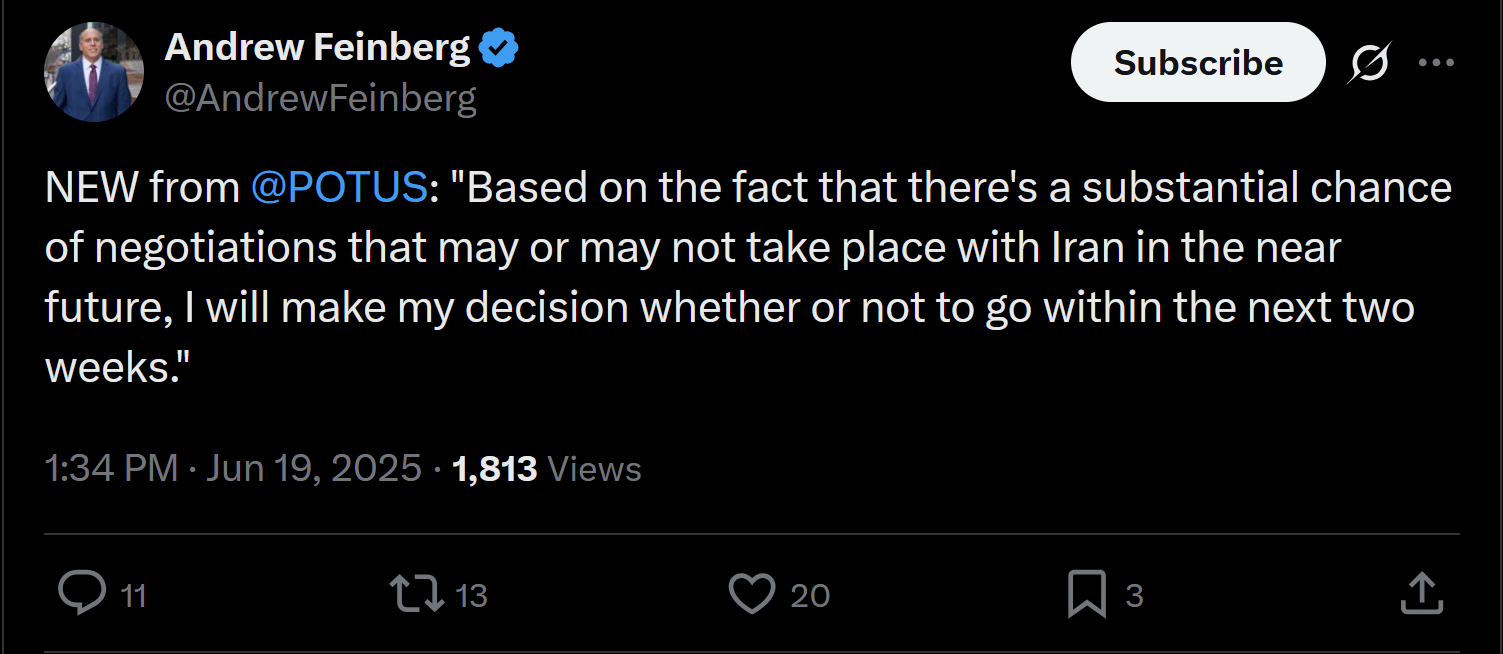This screenshot has width=1503, height=654.
Task: Visit the @AndrewFeinberg handle link
Action: pos(320,98)
